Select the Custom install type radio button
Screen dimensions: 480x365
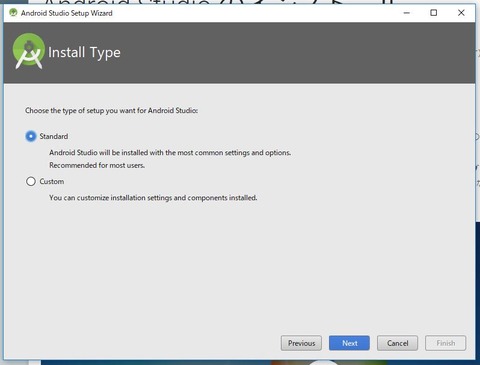coord(31,181)
